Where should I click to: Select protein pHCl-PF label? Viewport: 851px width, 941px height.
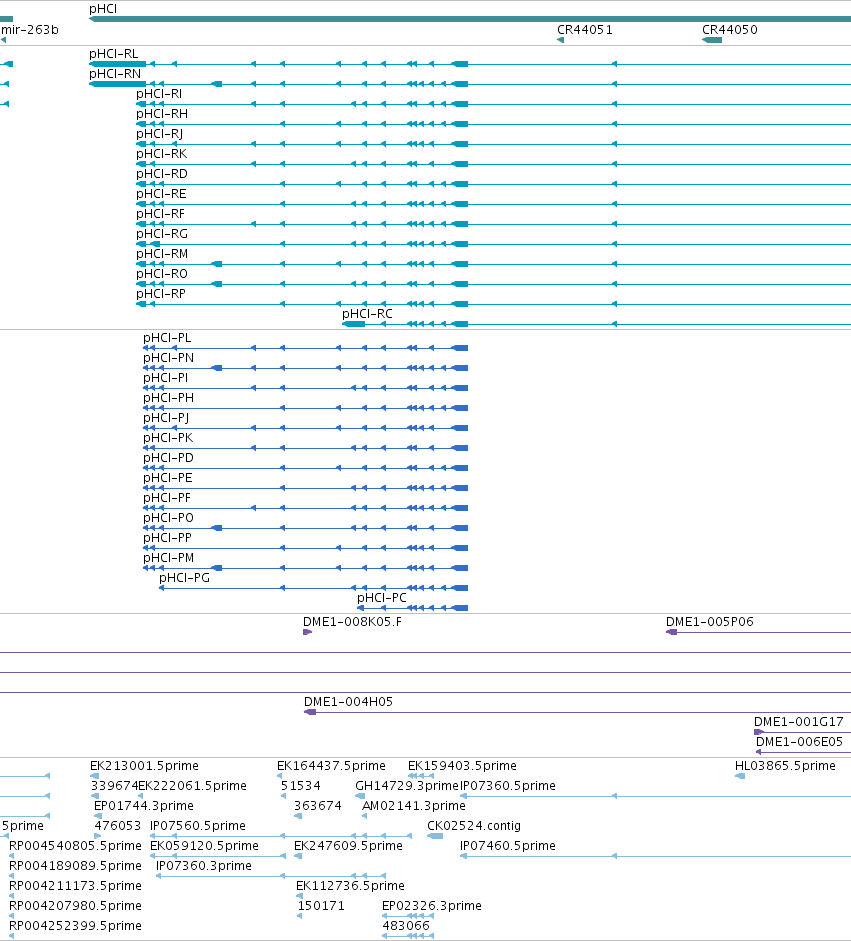tap(167, 498)
